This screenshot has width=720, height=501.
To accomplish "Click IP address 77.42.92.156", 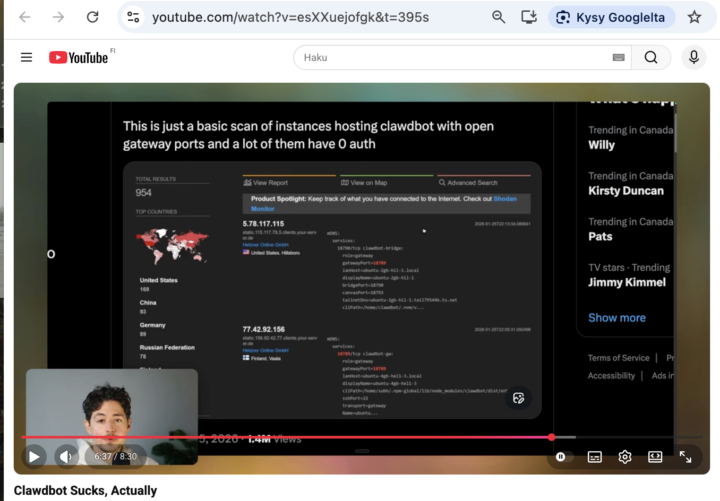I will [x=264, y=329].
